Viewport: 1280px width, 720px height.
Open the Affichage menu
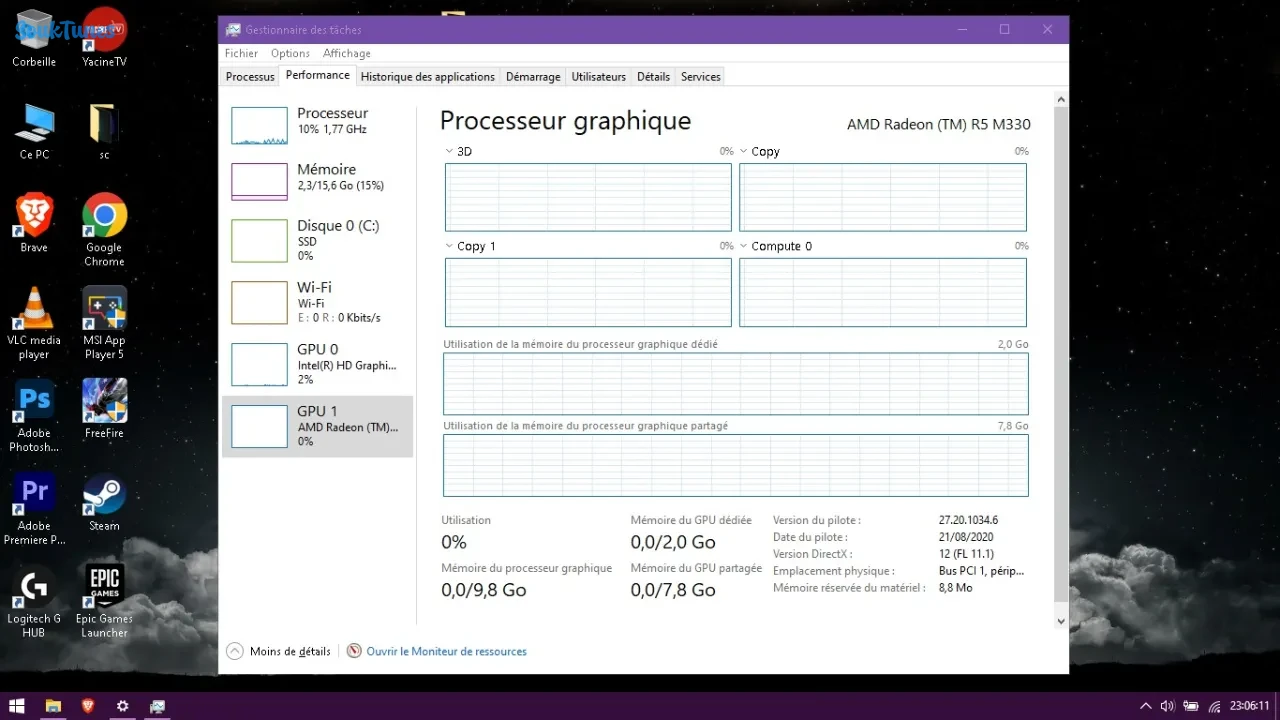(347, 53)
